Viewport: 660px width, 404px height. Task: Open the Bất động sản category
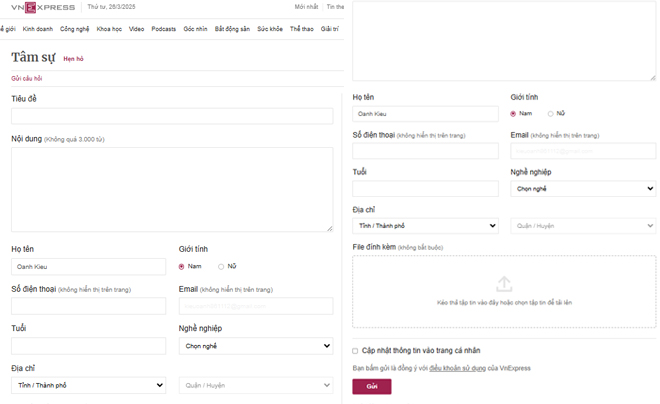click(x=232, y=29)
